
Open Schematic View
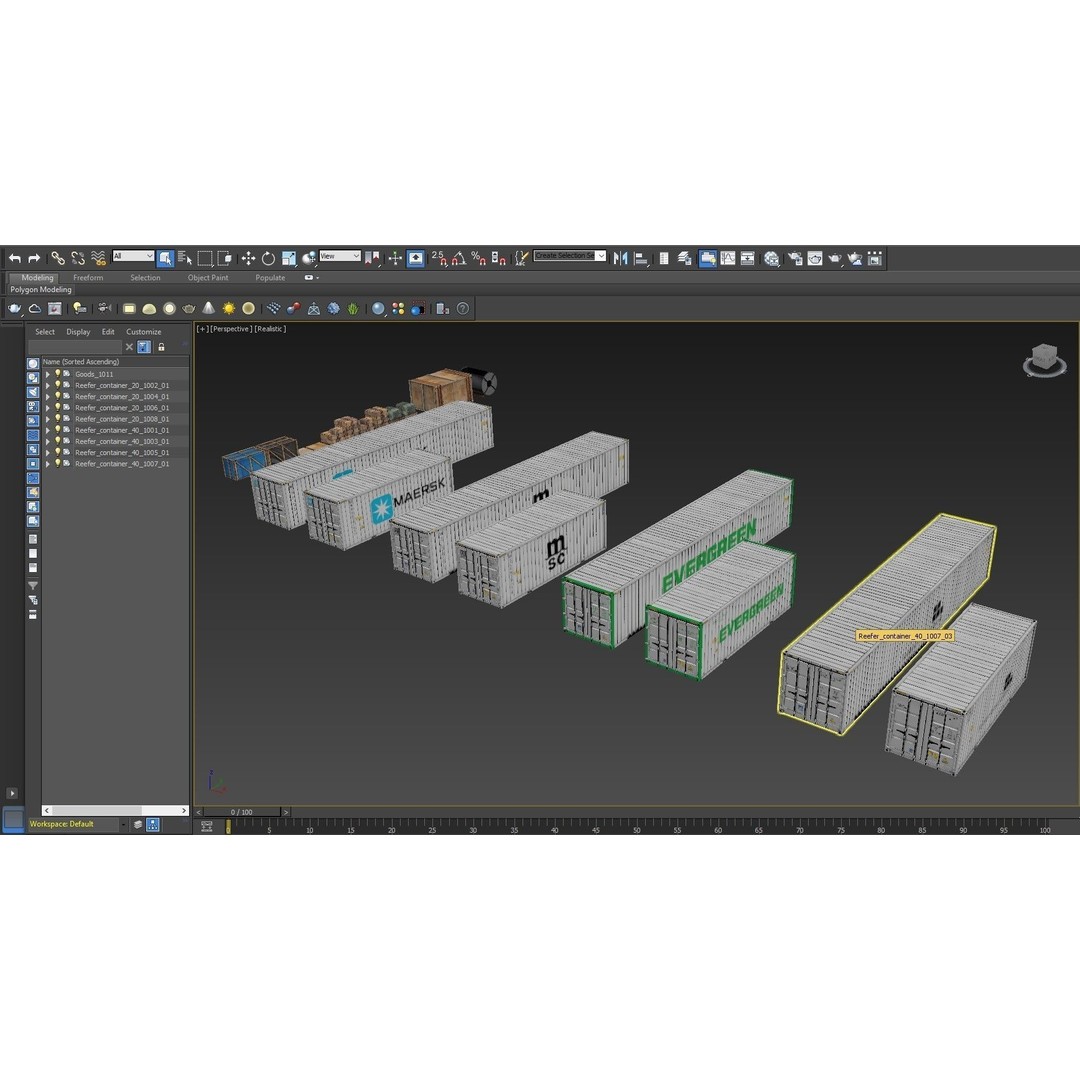point(747,258)
